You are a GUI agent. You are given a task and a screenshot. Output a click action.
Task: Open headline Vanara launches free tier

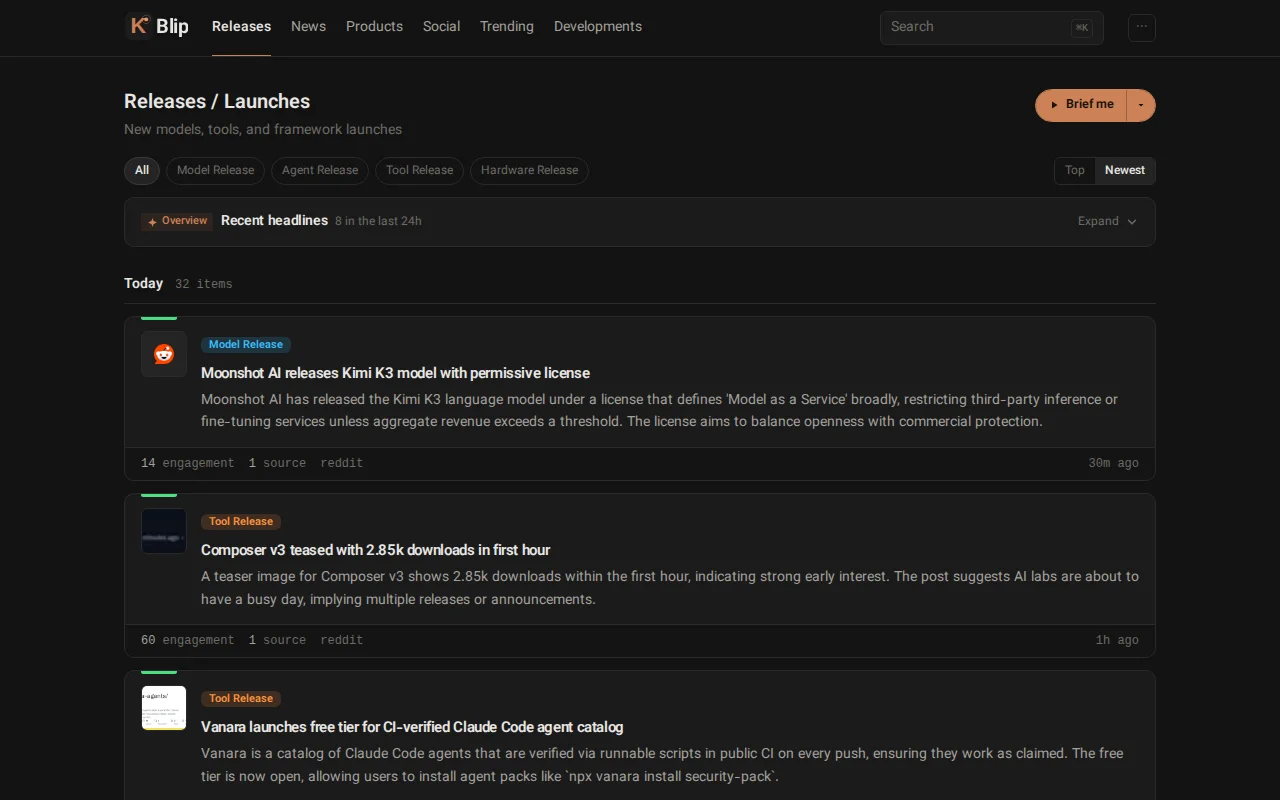point(412,727)
